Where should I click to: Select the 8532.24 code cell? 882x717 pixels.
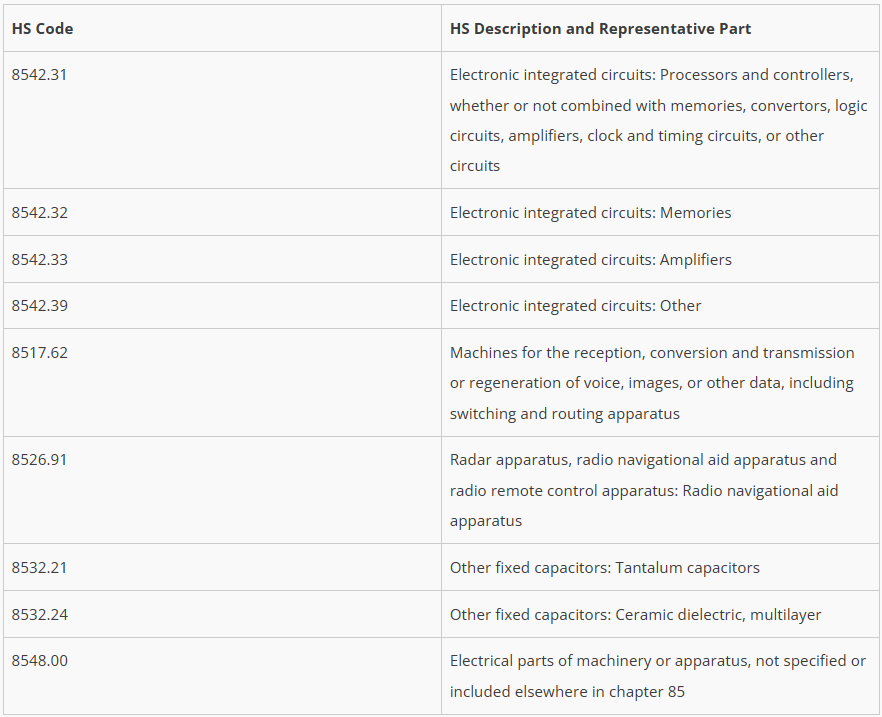click(x=40, y=614)
